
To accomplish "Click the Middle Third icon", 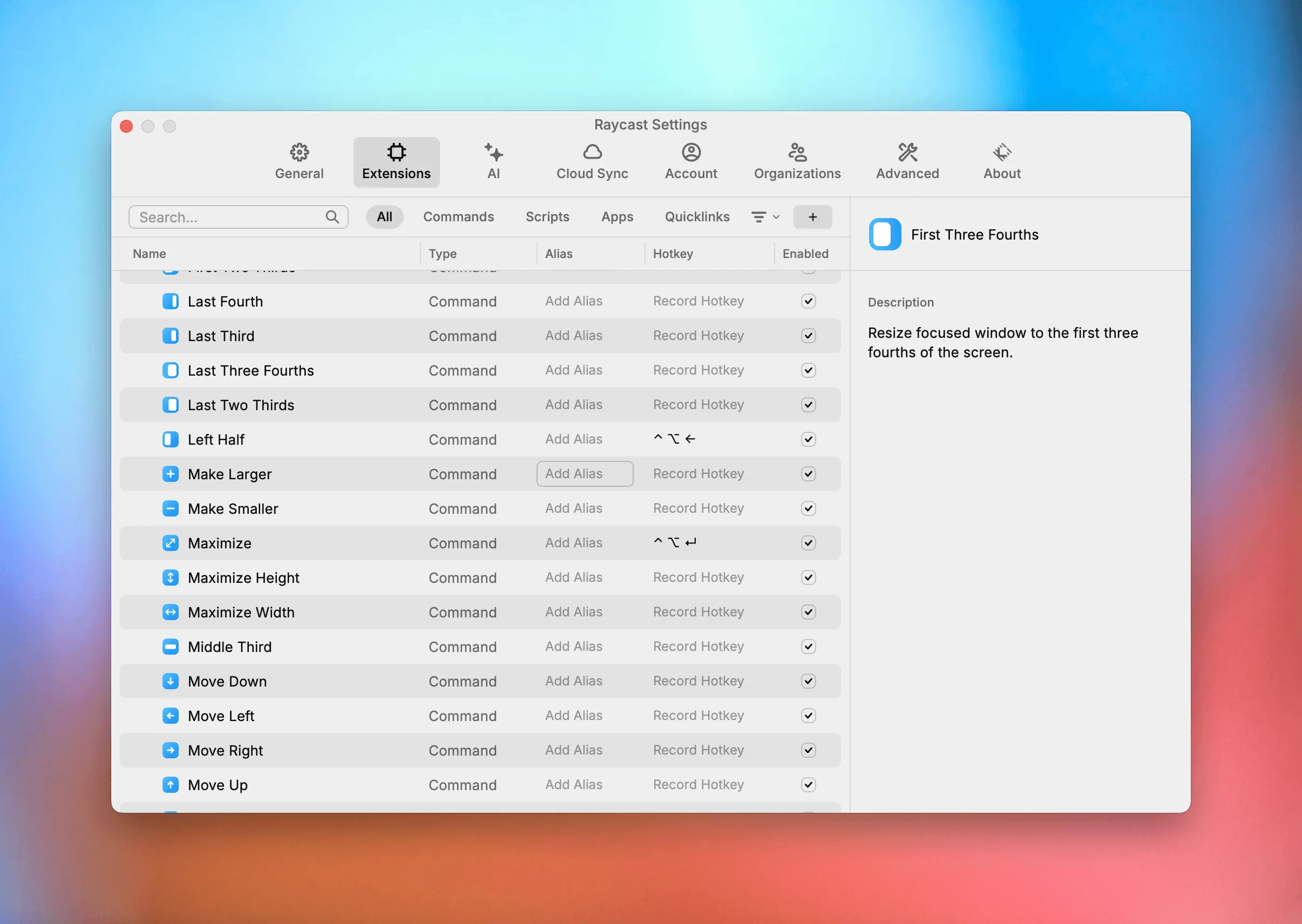I will 170,647.
